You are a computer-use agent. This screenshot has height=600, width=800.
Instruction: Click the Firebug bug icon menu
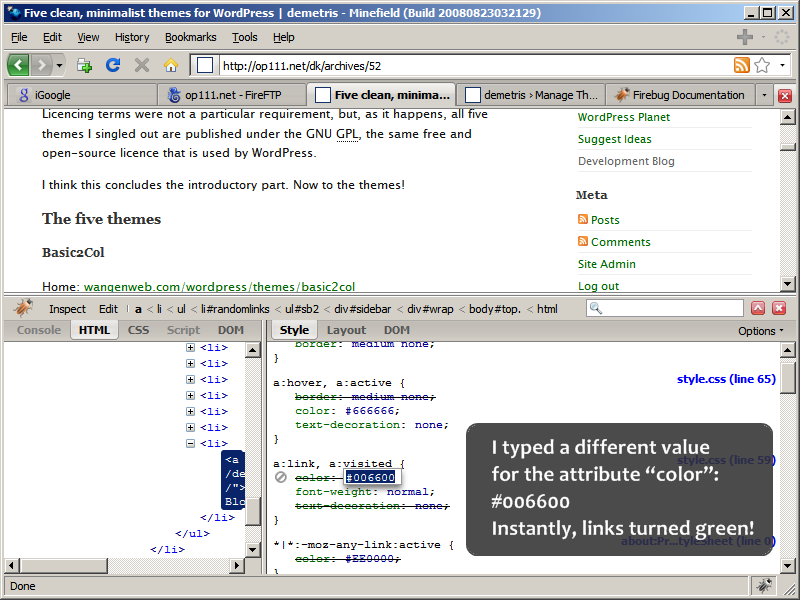[23, 309]
